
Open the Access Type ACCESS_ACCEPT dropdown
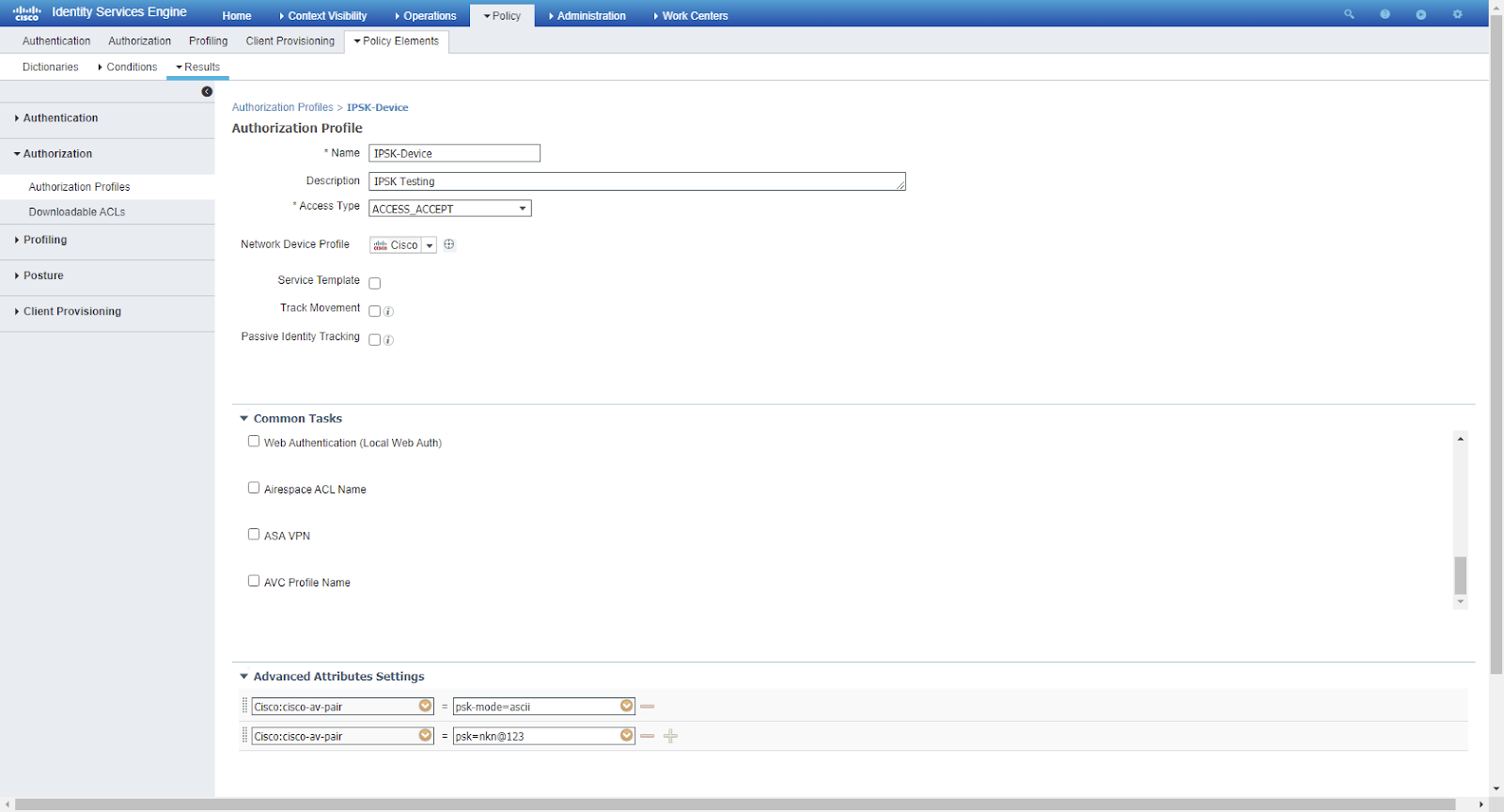450,209
